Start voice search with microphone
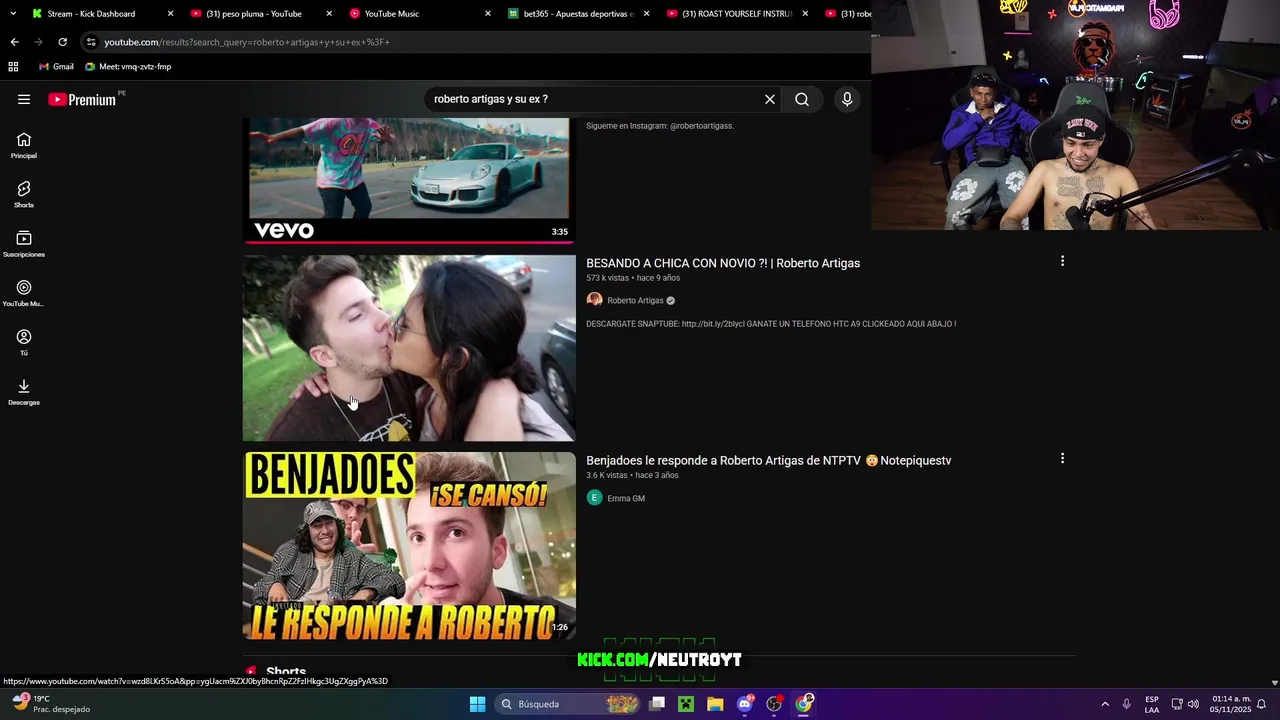The image size is (1280, 720). tap(847, 99)
